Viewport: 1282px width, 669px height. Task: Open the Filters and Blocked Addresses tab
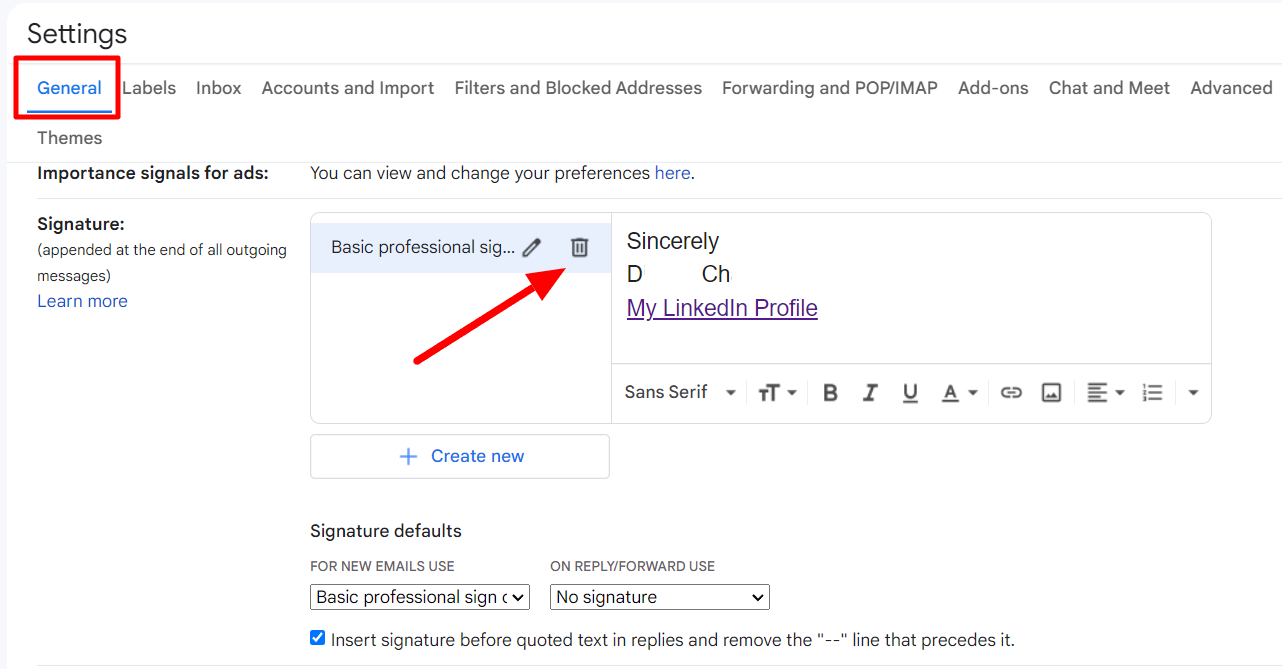coord(578,88)
